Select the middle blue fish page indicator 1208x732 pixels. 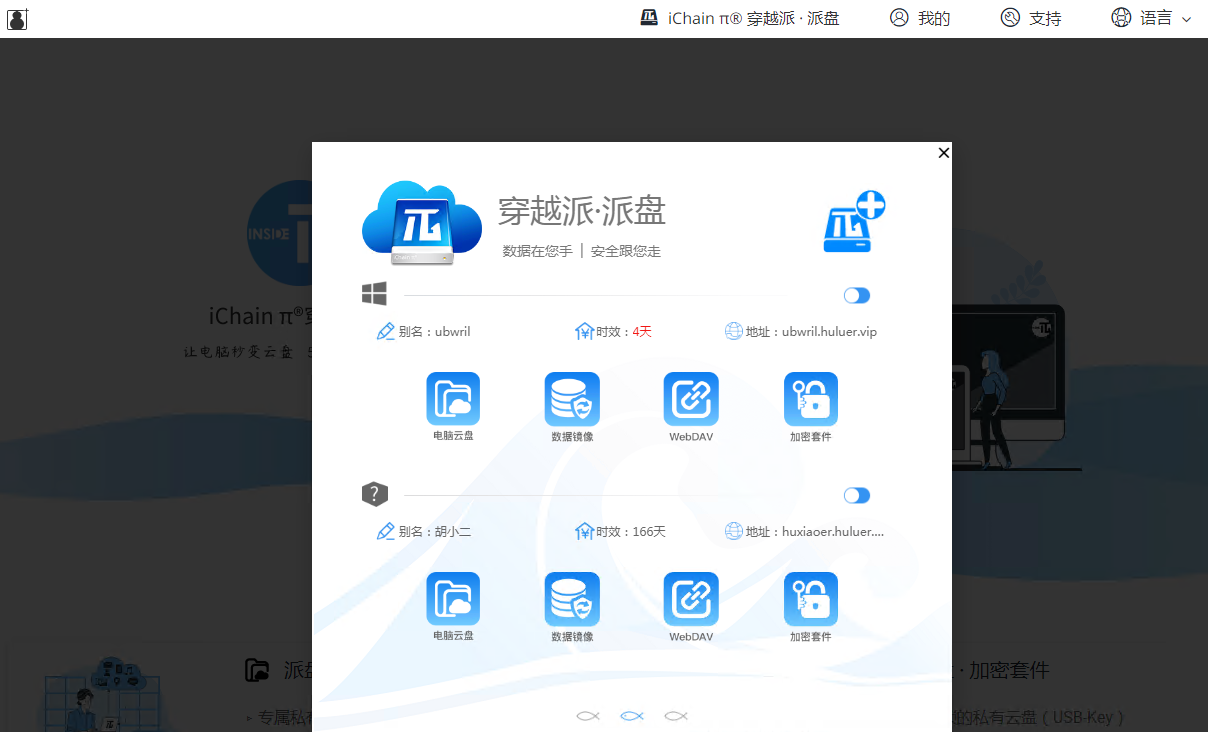[632, 716]
